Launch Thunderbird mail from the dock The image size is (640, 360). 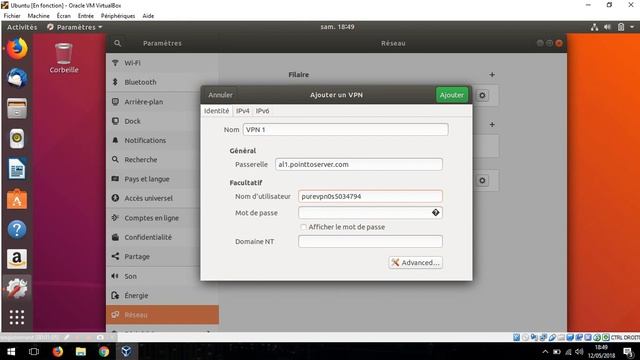coord(17,78)
